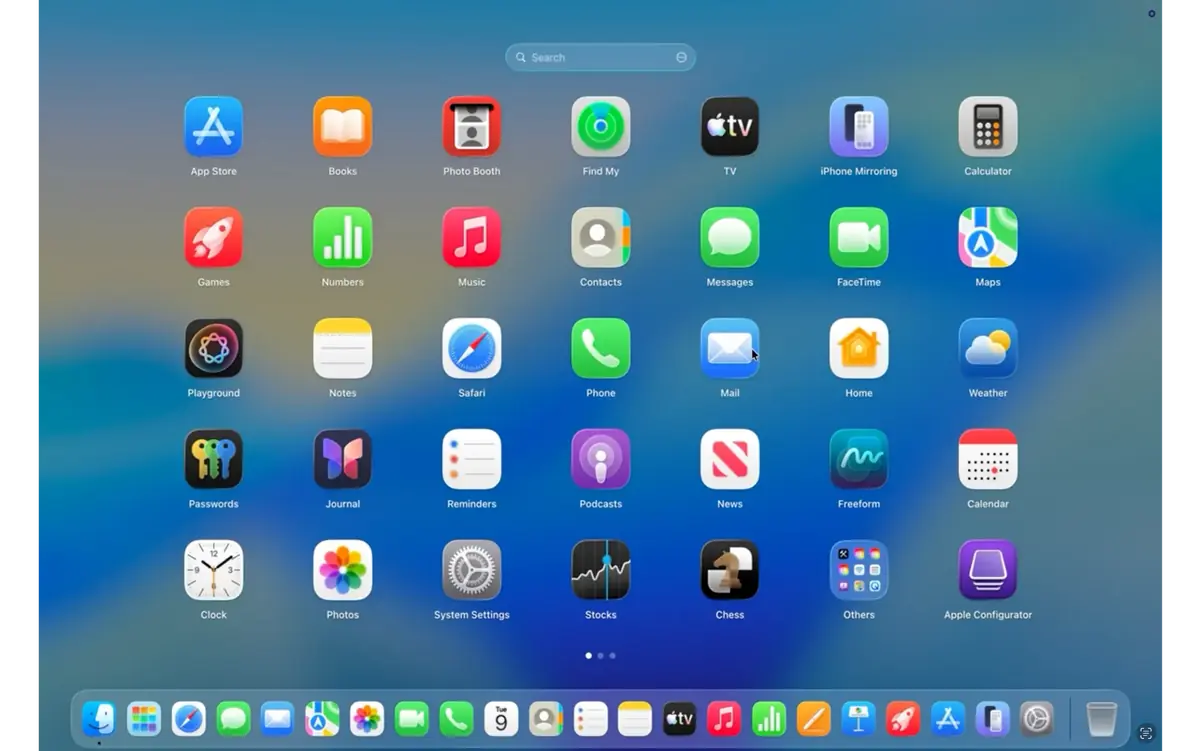The height and width of the screenshot is (751, 1200).
Task: Open Keynote in the Dock
Action: (858, 719)
